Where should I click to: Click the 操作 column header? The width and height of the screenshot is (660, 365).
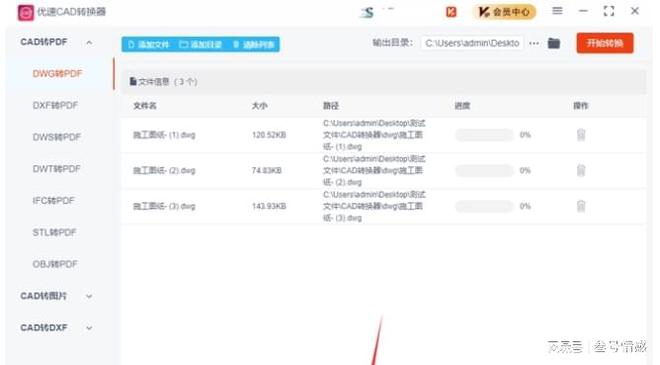[581, 106]
